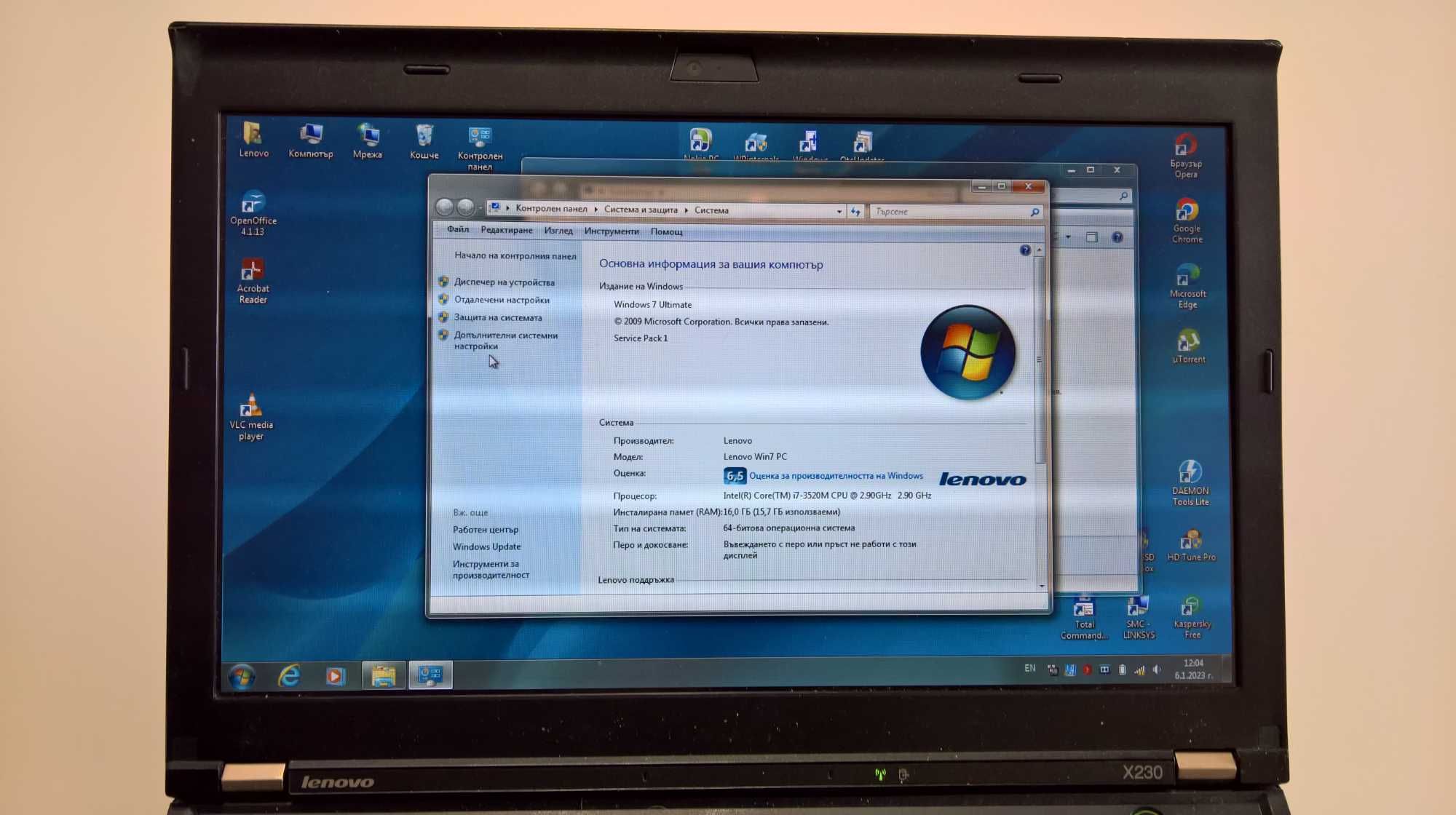Image resolution: width=1456 pixels, height=815 pixels.
Task: Expand the arrow after Система и защита breadcrumb
Action: click(x=686, y=210)
